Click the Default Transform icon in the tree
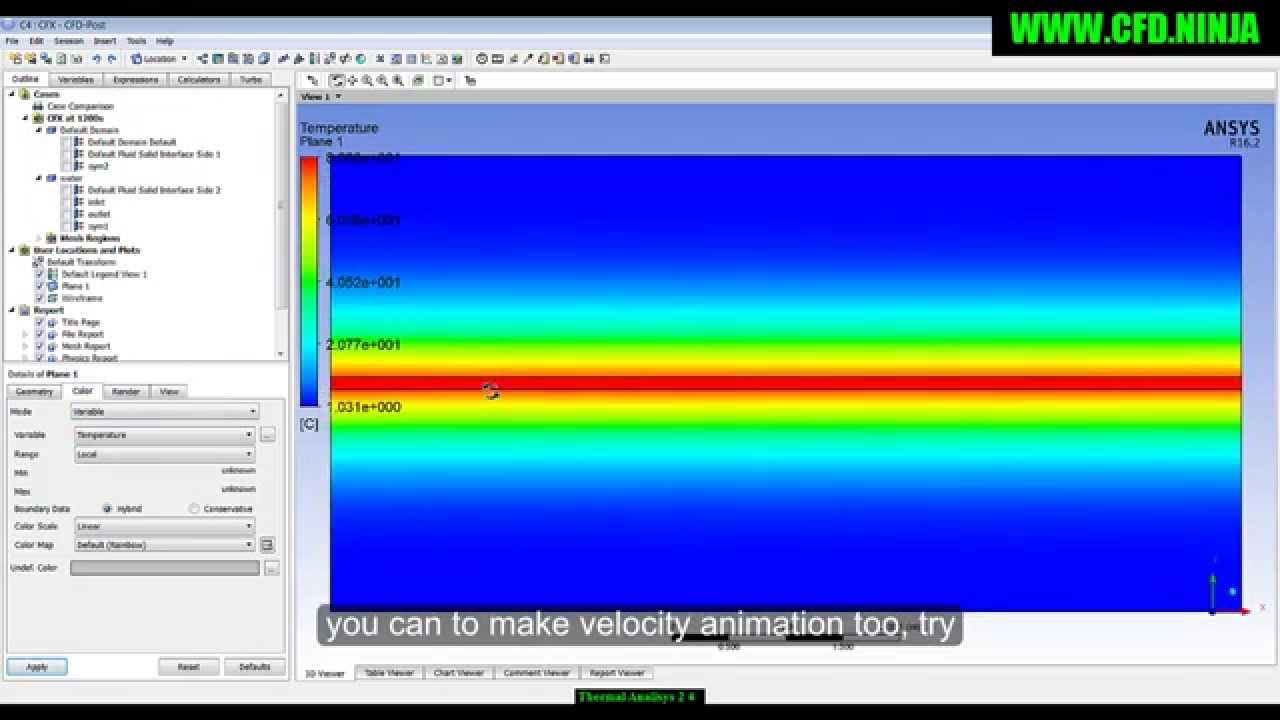Viewport: 1280px width, 720px height. tap(38, 262)
